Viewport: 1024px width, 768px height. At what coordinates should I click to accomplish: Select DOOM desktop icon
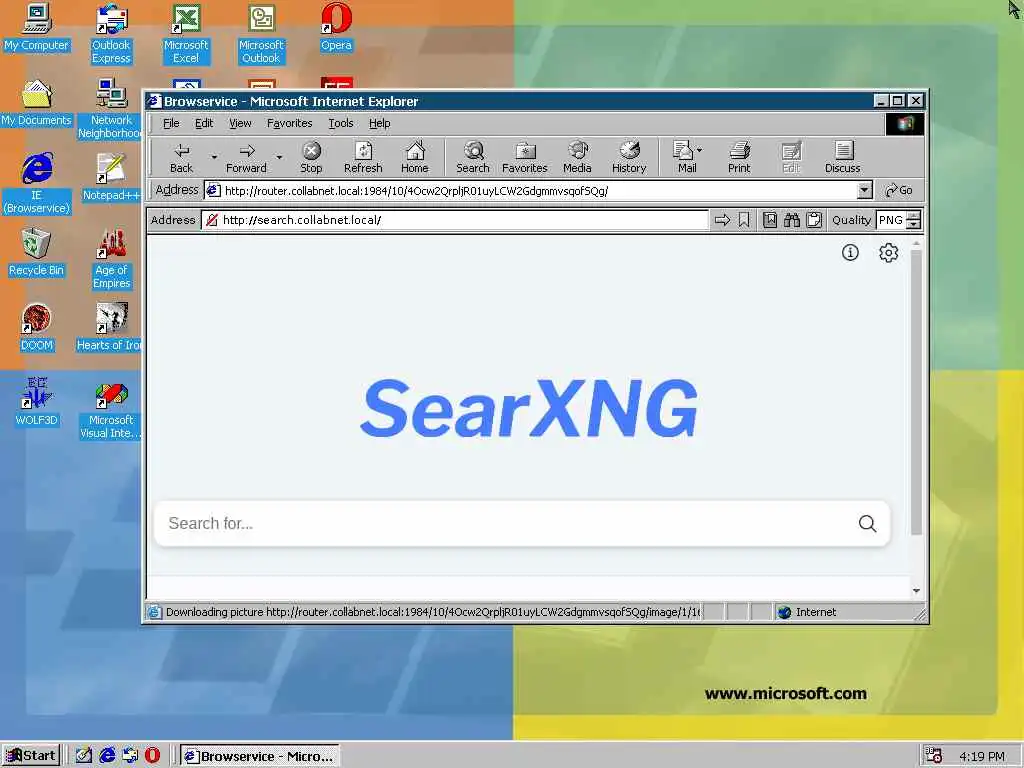(37, 327)
